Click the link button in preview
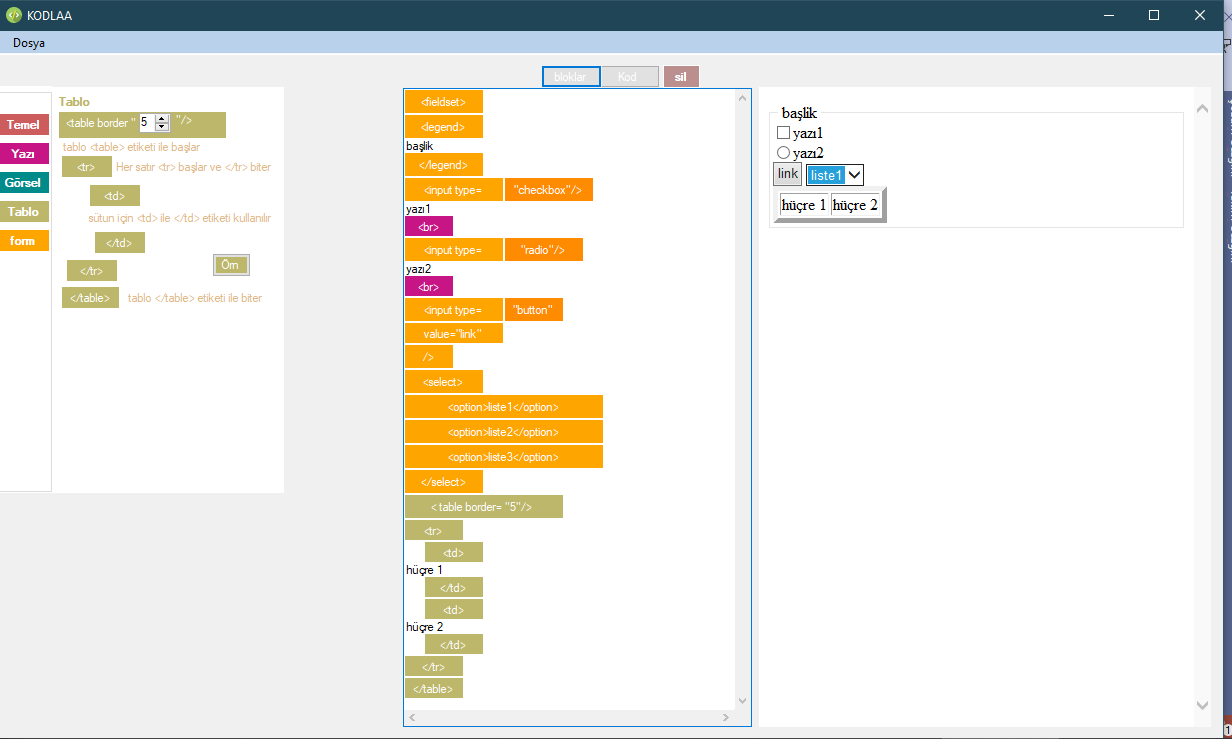This screenshot has width=1232, height=739. [788, 174]
